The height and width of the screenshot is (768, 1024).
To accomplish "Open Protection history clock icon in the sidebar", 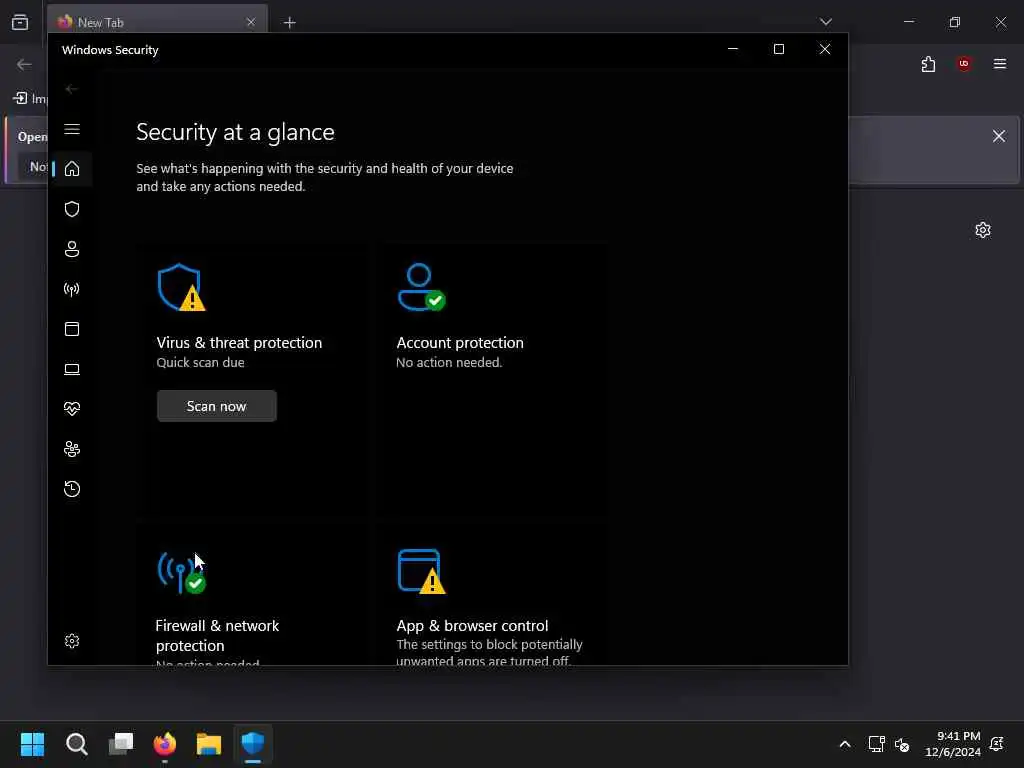I will pos(72,489).
